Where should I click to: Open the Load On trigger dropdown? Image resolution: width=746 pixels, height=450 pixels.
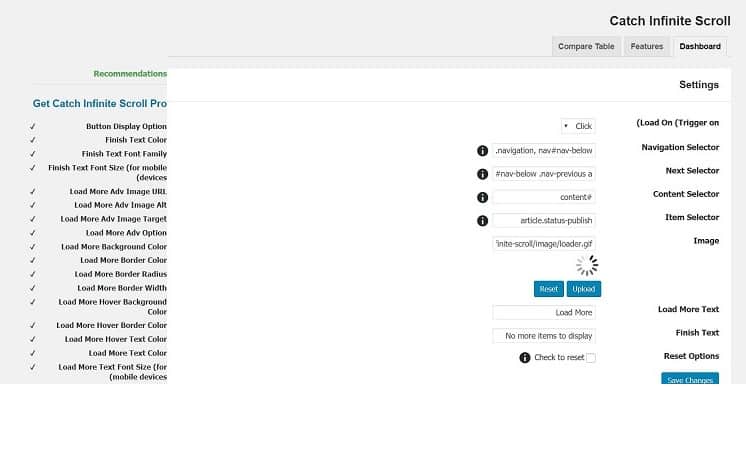578,126
